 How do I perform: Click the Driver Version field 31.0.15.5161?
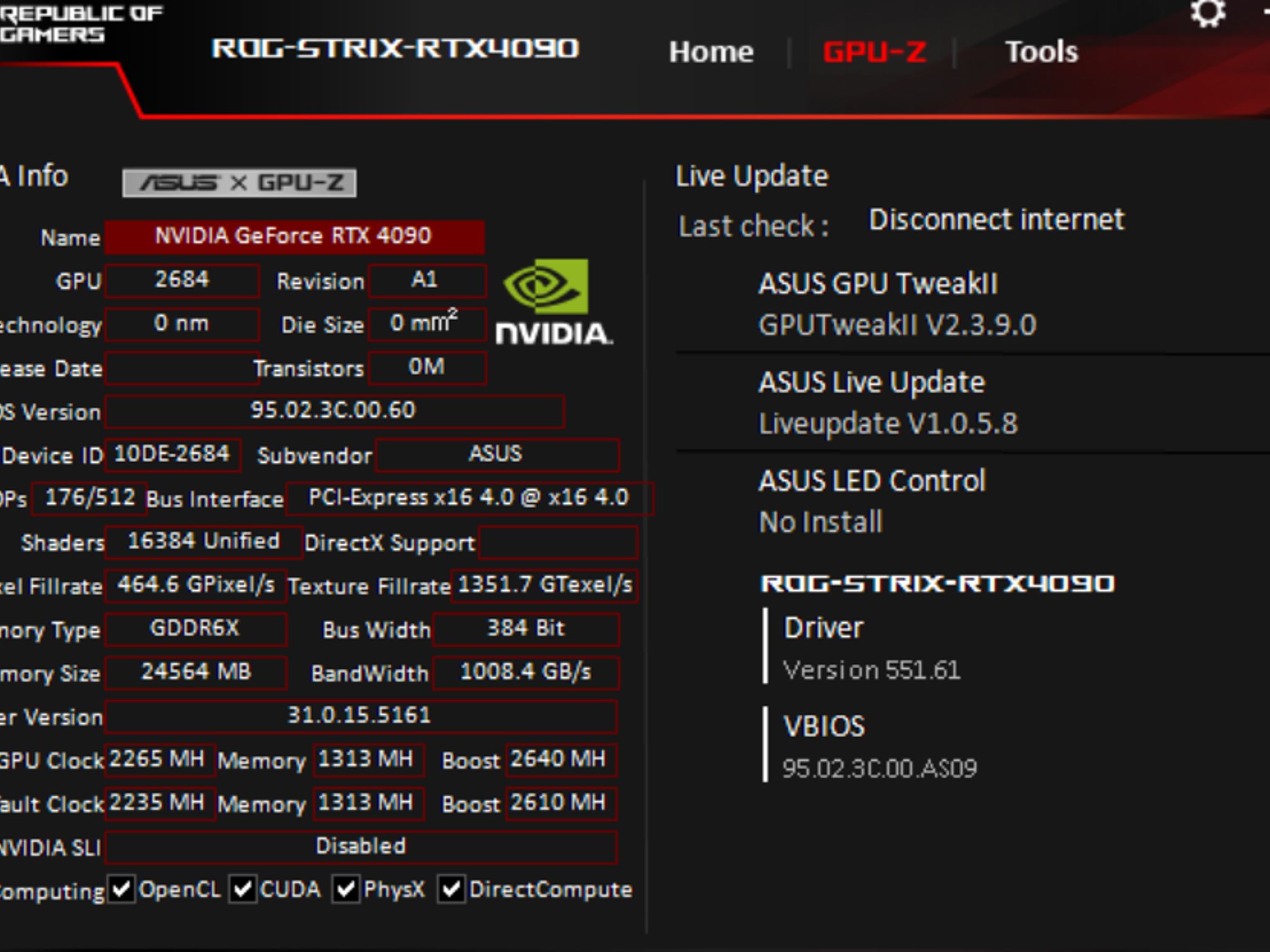tap(361, 716)
